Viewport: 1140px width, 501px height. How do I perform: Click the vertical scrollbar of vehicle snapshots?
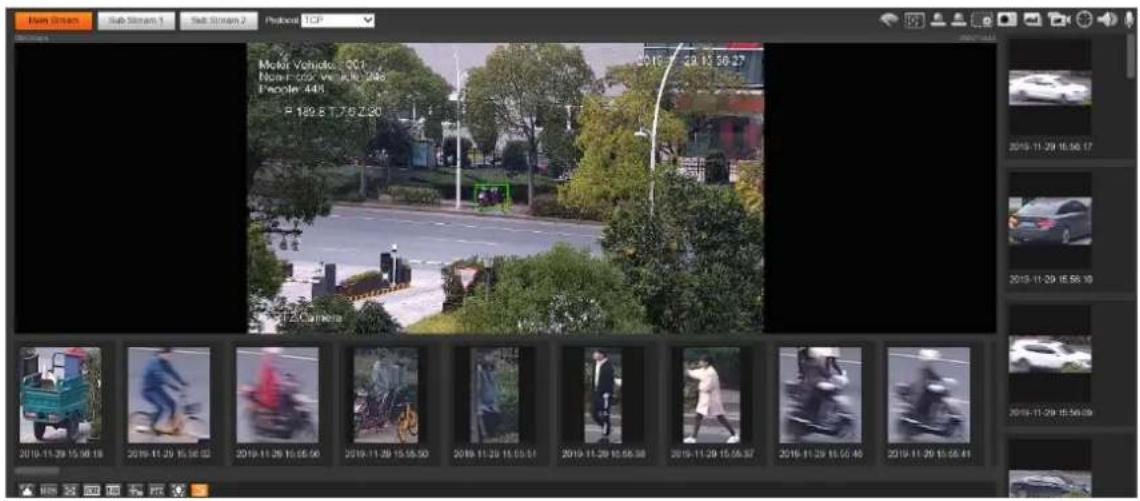1131,55
